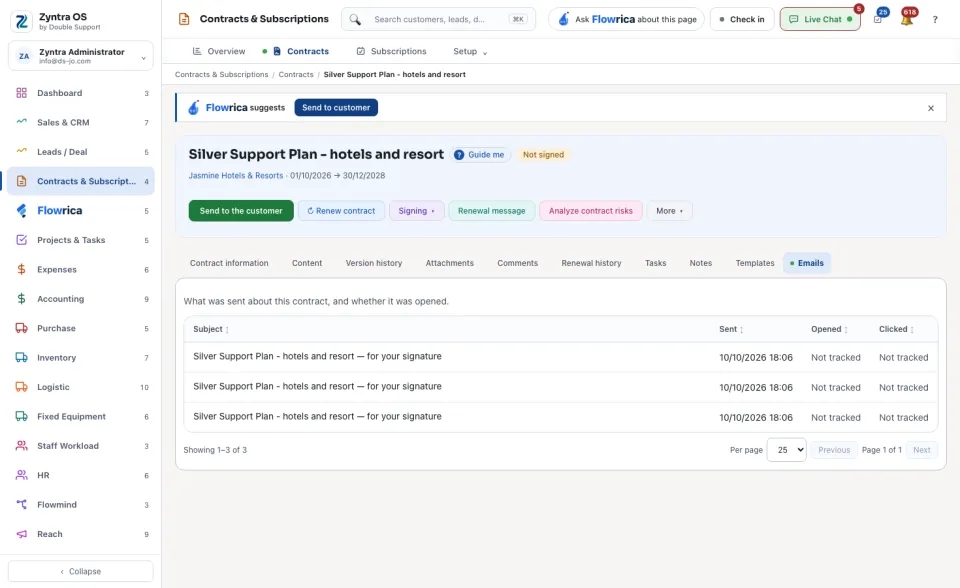Open the Jasmine Hotels & Resorts link
This screenshot has width=960, height=588.
click(236, 176)
